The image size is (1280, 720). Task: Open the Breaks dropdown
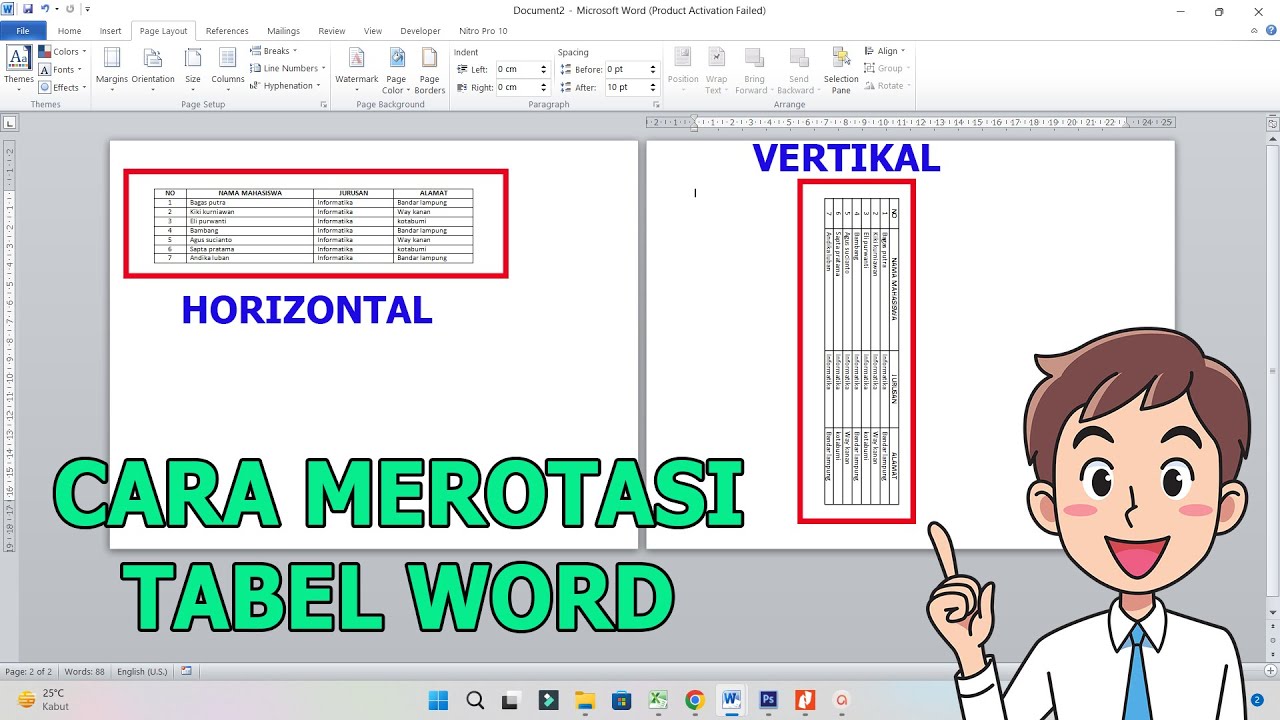[274, 51]
